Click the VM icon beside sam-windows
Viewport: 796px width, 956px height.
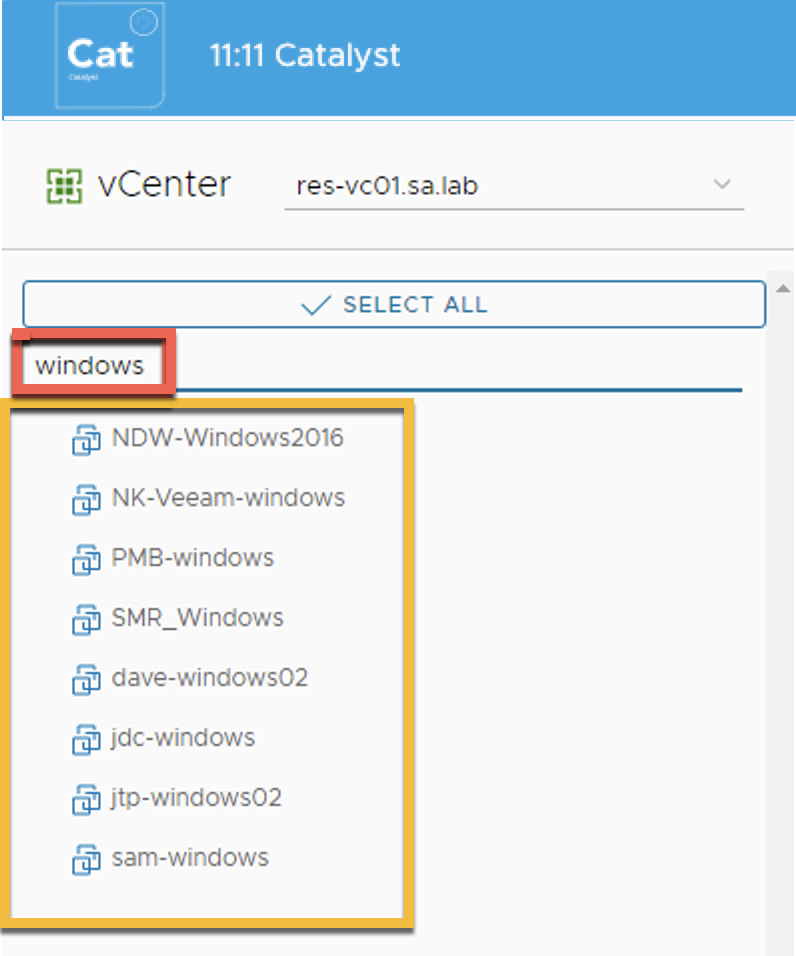pyautogui.click(x=87, y=859)
